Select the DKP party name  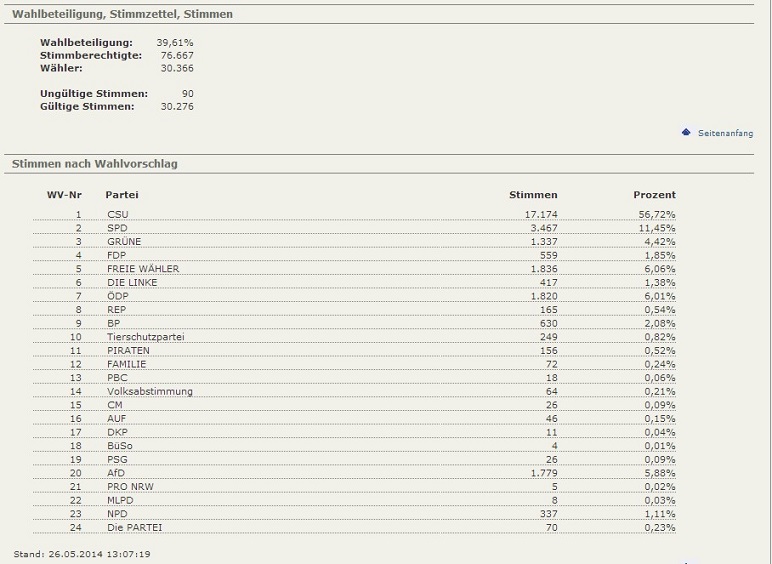(x=117, y=433)
